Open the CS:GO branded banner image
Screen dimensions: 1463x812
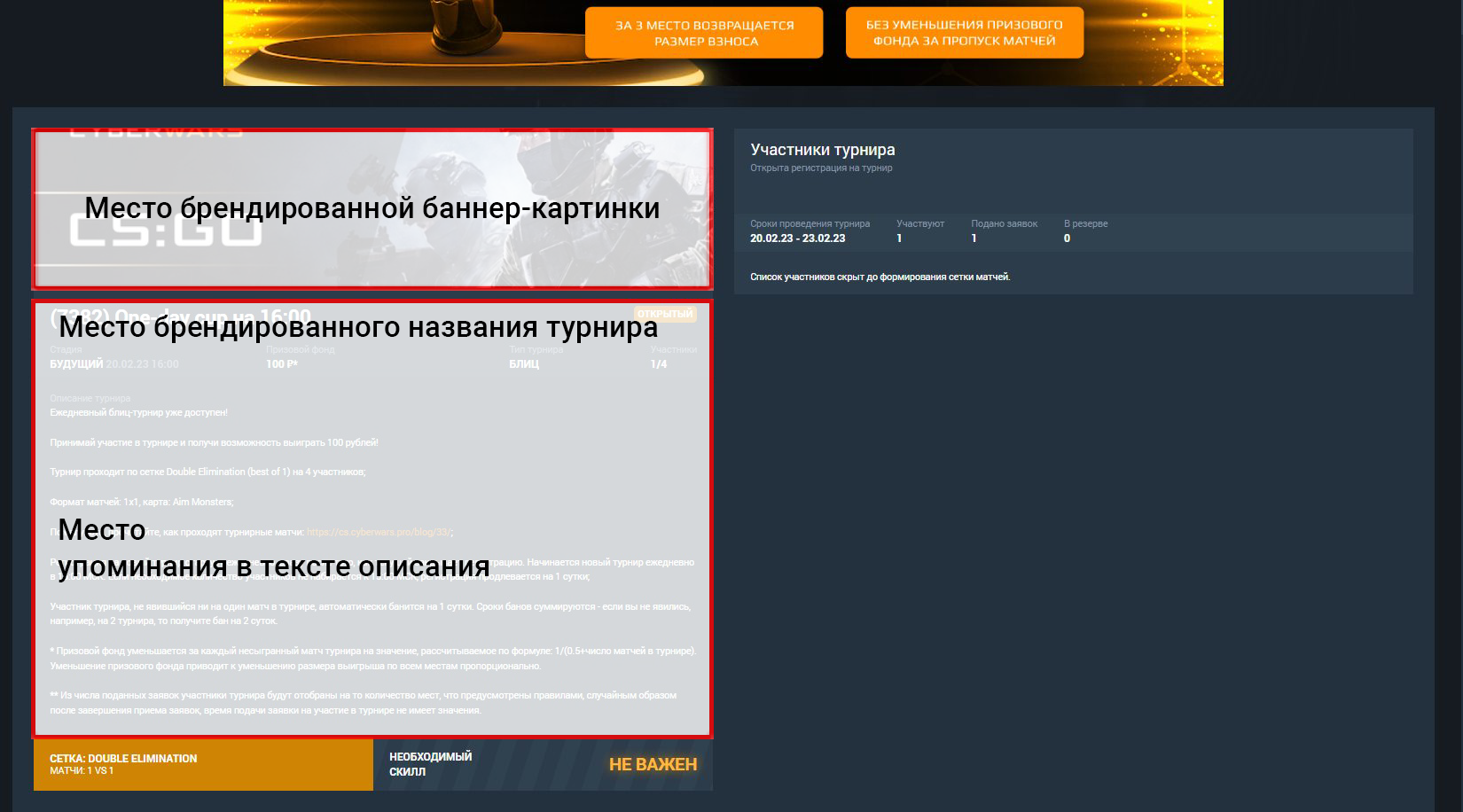[x=372, y=209]
